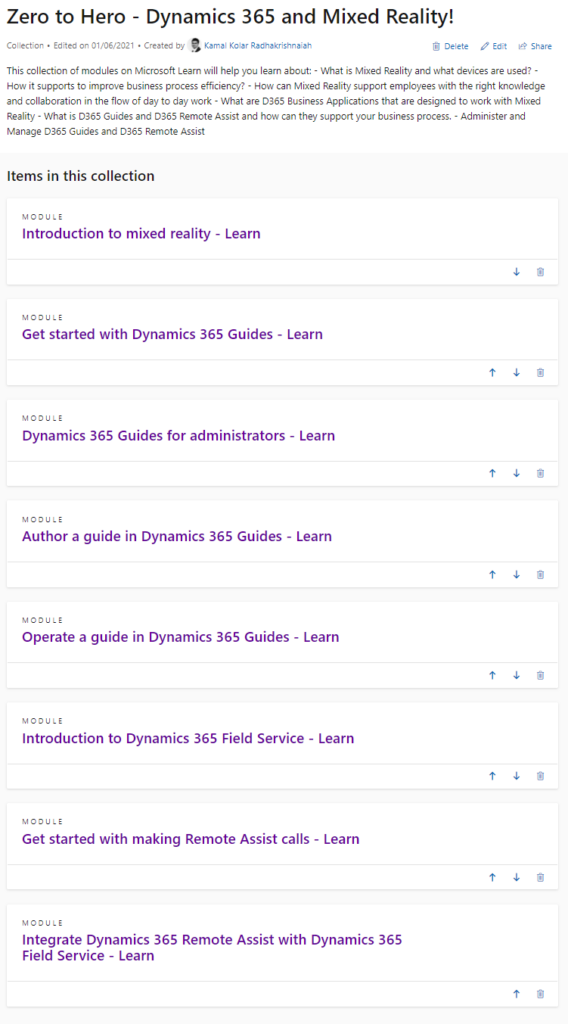Click Delete collection button
568x1024 pixels.
tap(450, 46)
